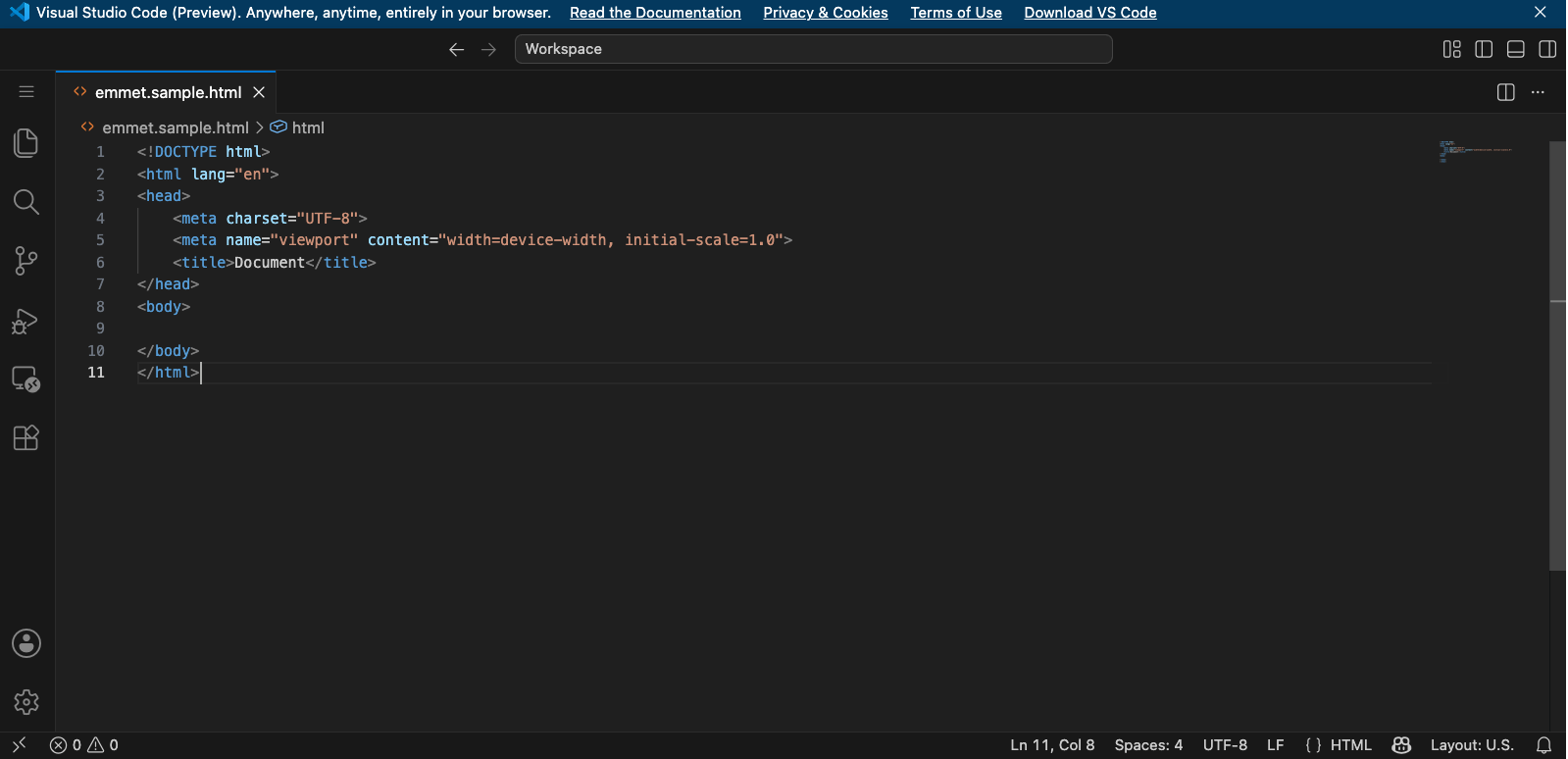Toggle Secondary Side Bar visibility
The height and width of the screenshot is (759, 1568).
tap(1547, 49)
